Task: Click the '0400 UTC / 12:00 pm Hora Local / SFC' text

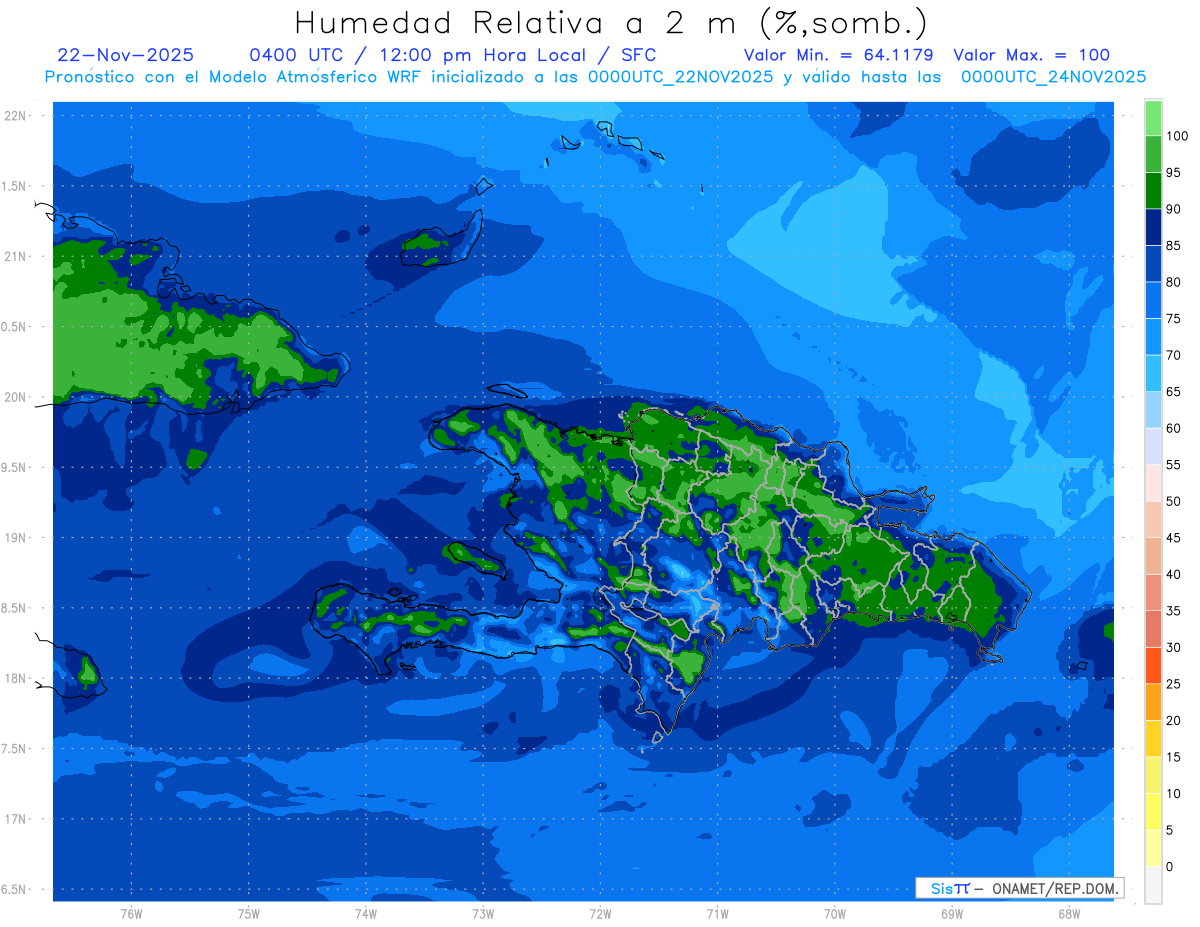Action: [x=452, y=55]
